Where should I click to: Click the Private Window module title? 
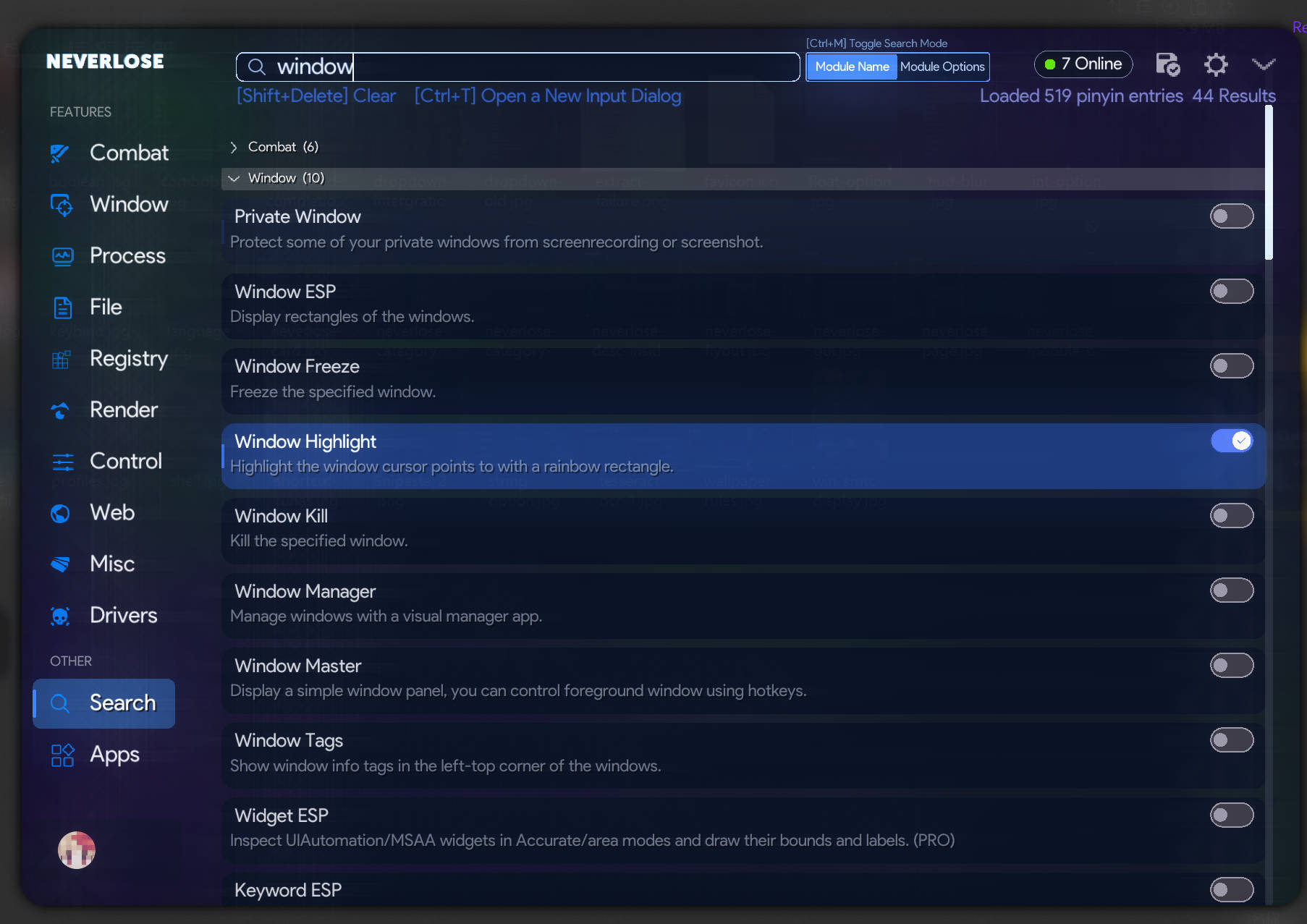pyautogui.click(x=297, y=217)
